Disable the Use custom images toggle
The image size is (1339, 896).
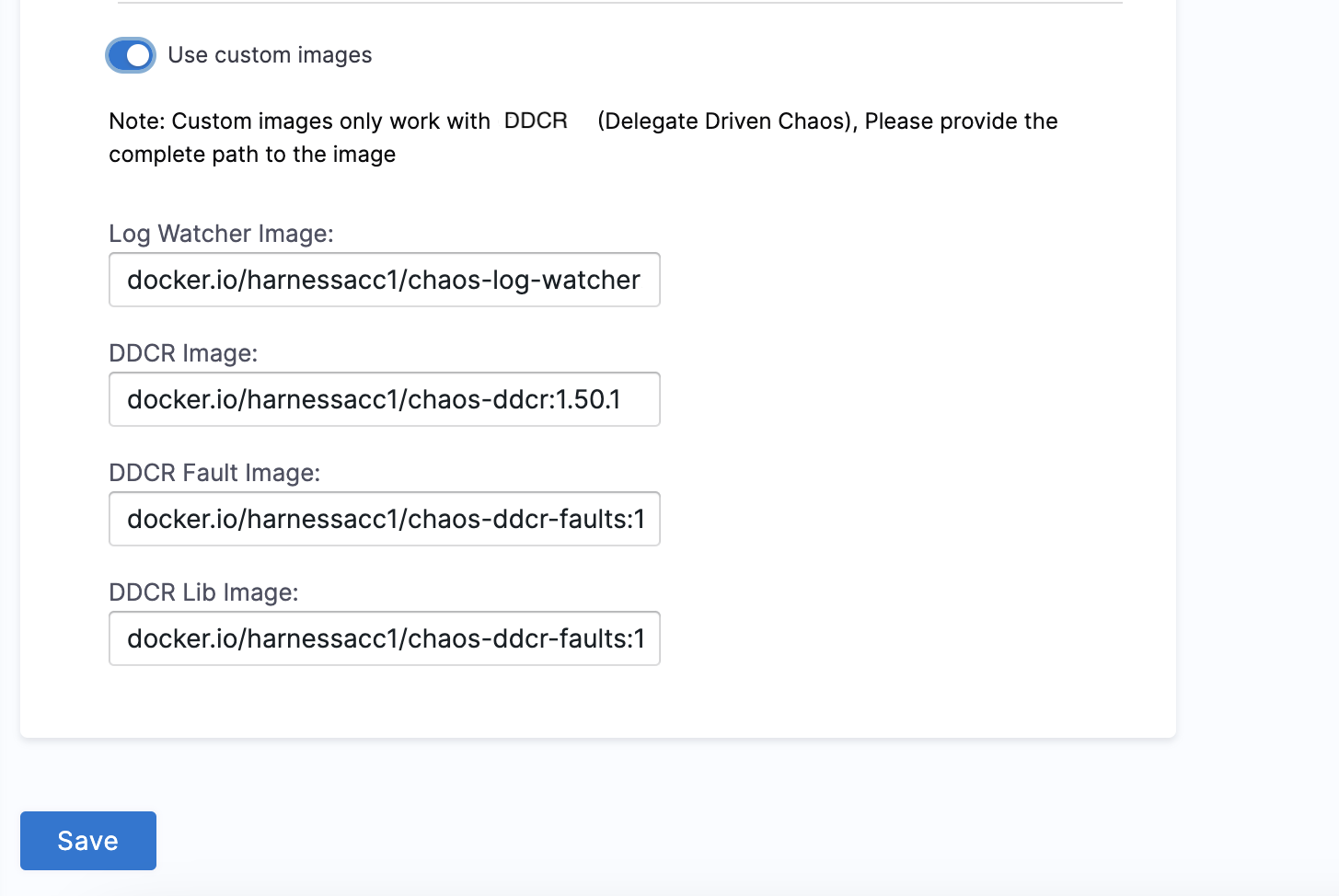[131, 55]
